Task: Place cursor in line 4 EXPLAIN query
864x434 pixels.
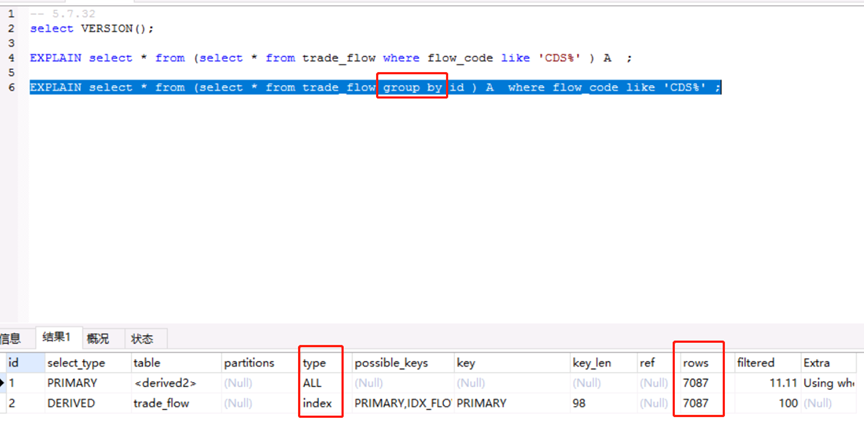Action: (331, 58)
